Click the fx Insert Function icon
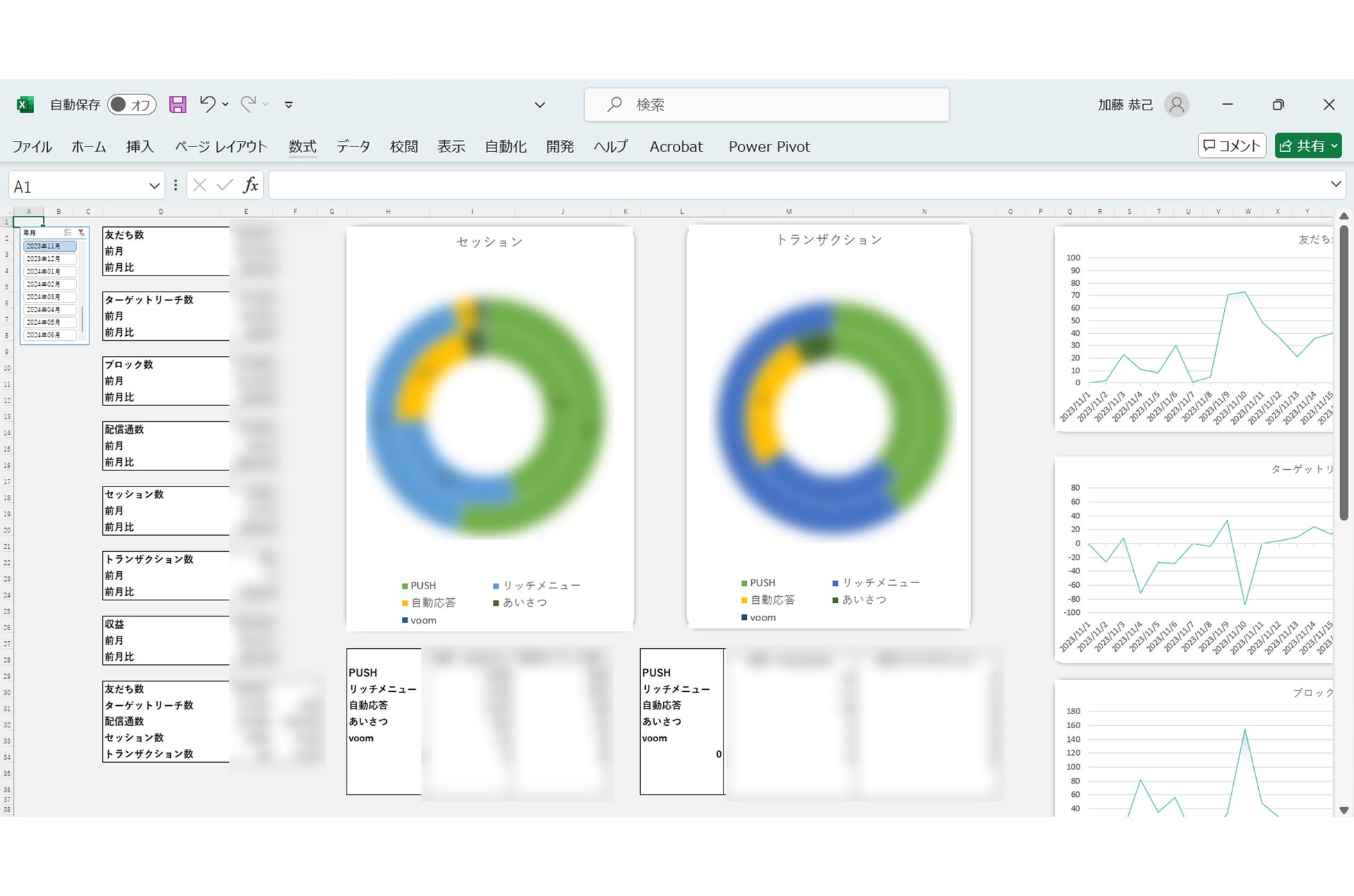This screenshot has height=896, width=1354. click(250, 185)
